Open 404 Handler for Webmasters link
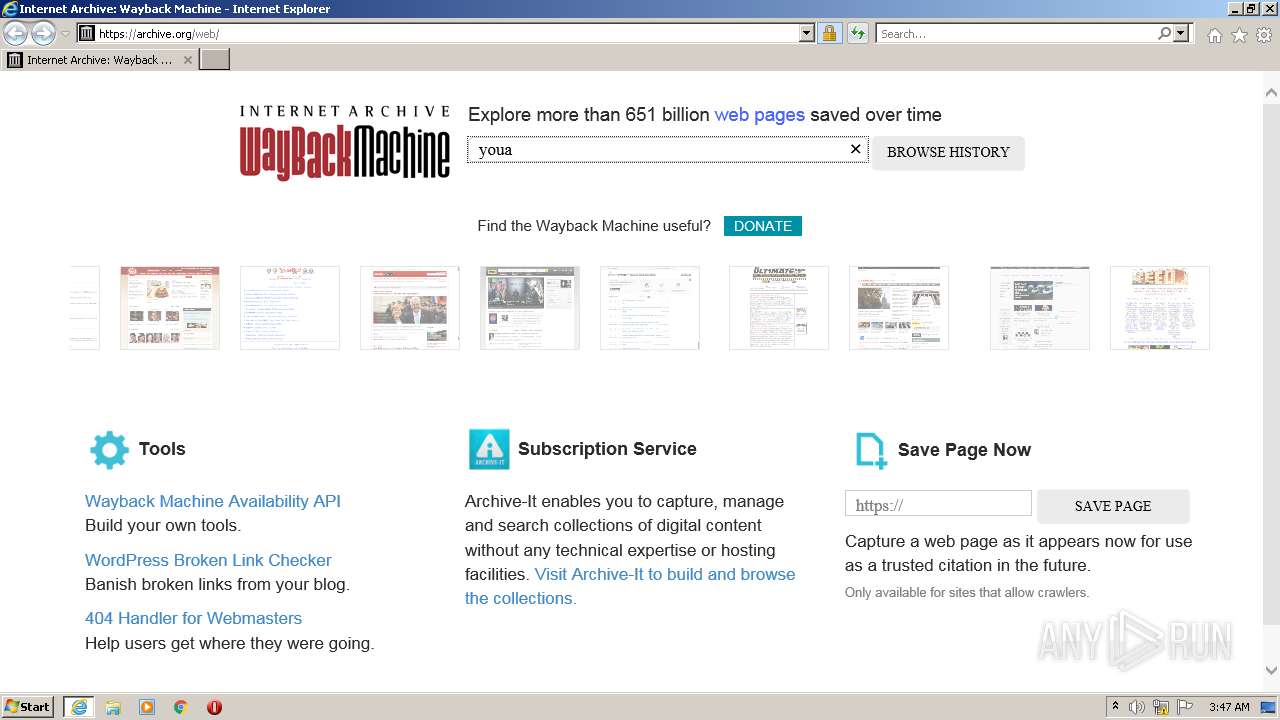The width and height of the screenshot is (1280, 720). pos(193,618)
